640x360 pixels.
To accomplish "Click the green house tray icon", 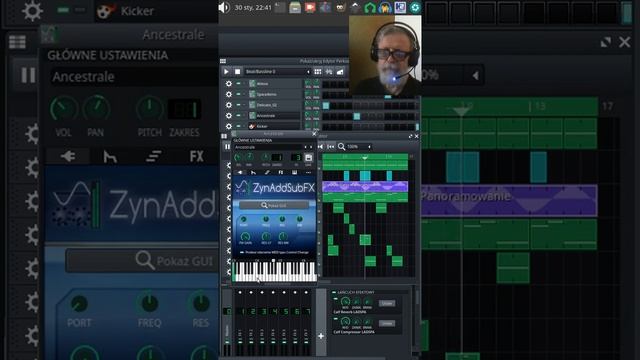I will tap(370, 7).
